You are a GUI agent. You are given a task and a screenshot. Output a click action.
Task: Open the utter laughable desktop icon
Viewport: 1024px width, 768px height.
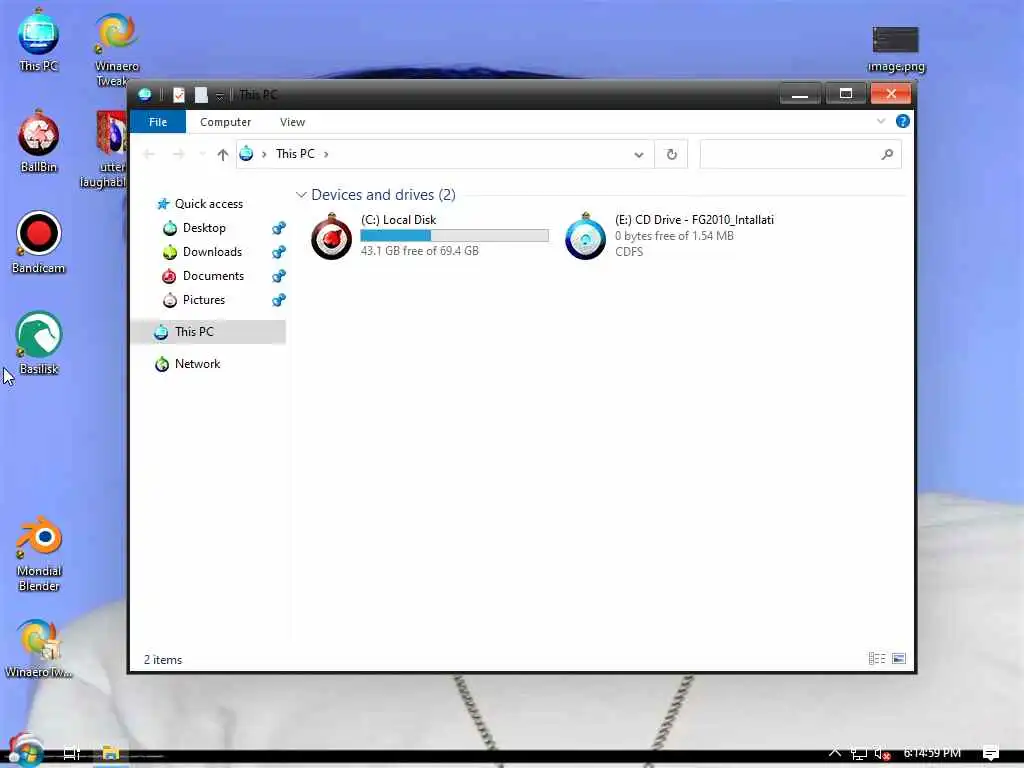(110, 149)
